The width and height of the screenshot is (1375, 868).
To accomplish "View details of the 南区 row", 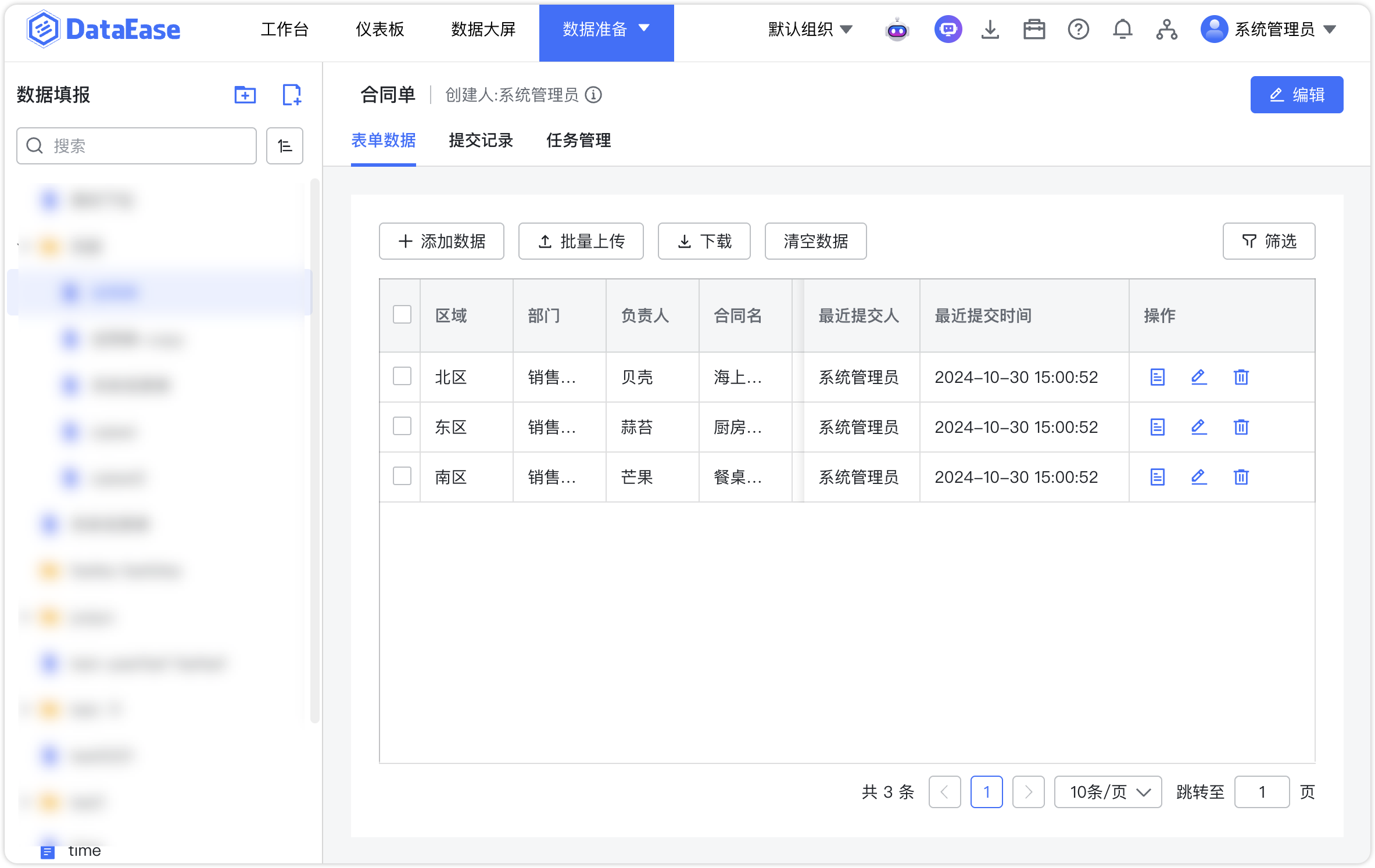I will click(x=1158, y=477).
